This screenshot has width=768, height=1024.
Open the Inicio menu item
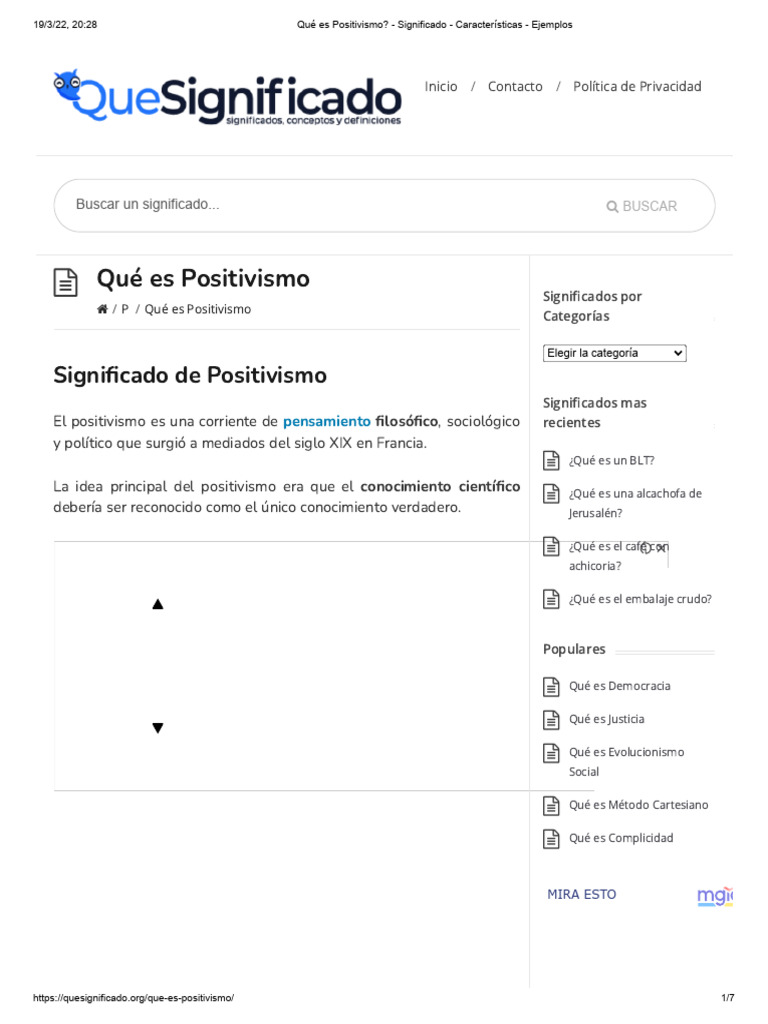[x=441, y=87]
